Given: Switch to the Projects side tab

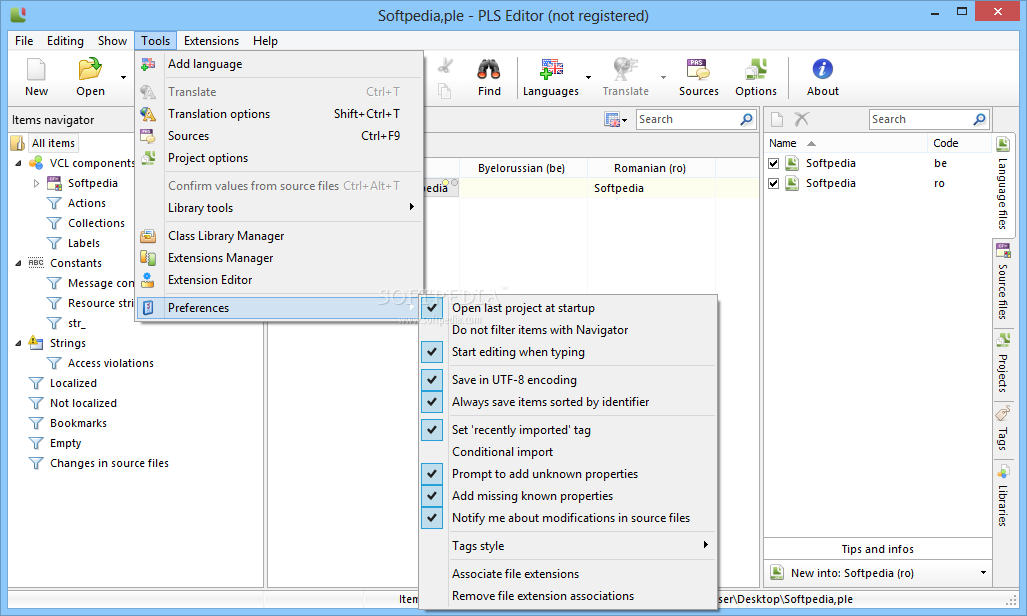Looking at the screenshot, I should tap(1003, 364).
